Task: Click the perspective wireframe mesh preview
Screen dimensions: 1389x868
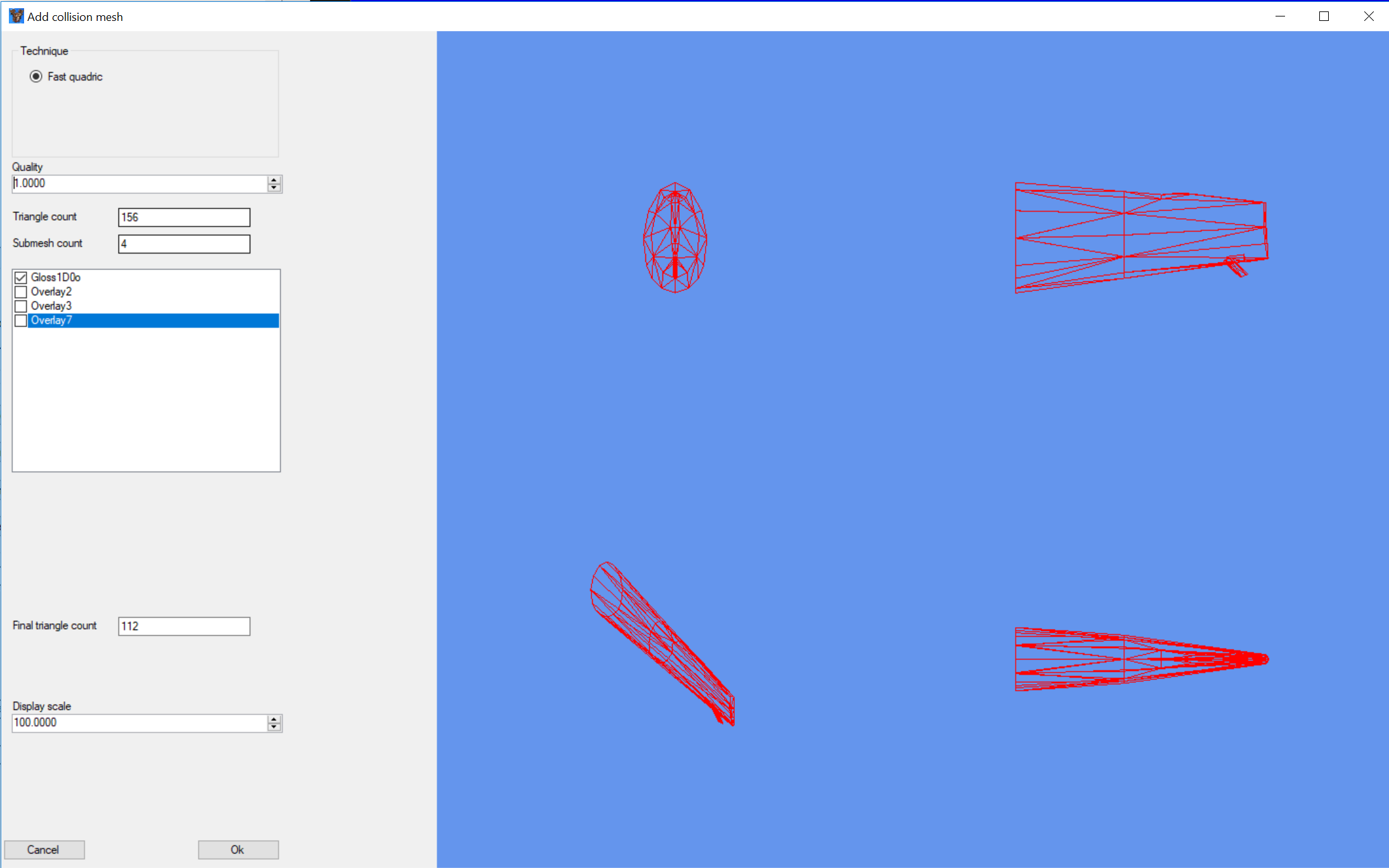Action: 662,644
